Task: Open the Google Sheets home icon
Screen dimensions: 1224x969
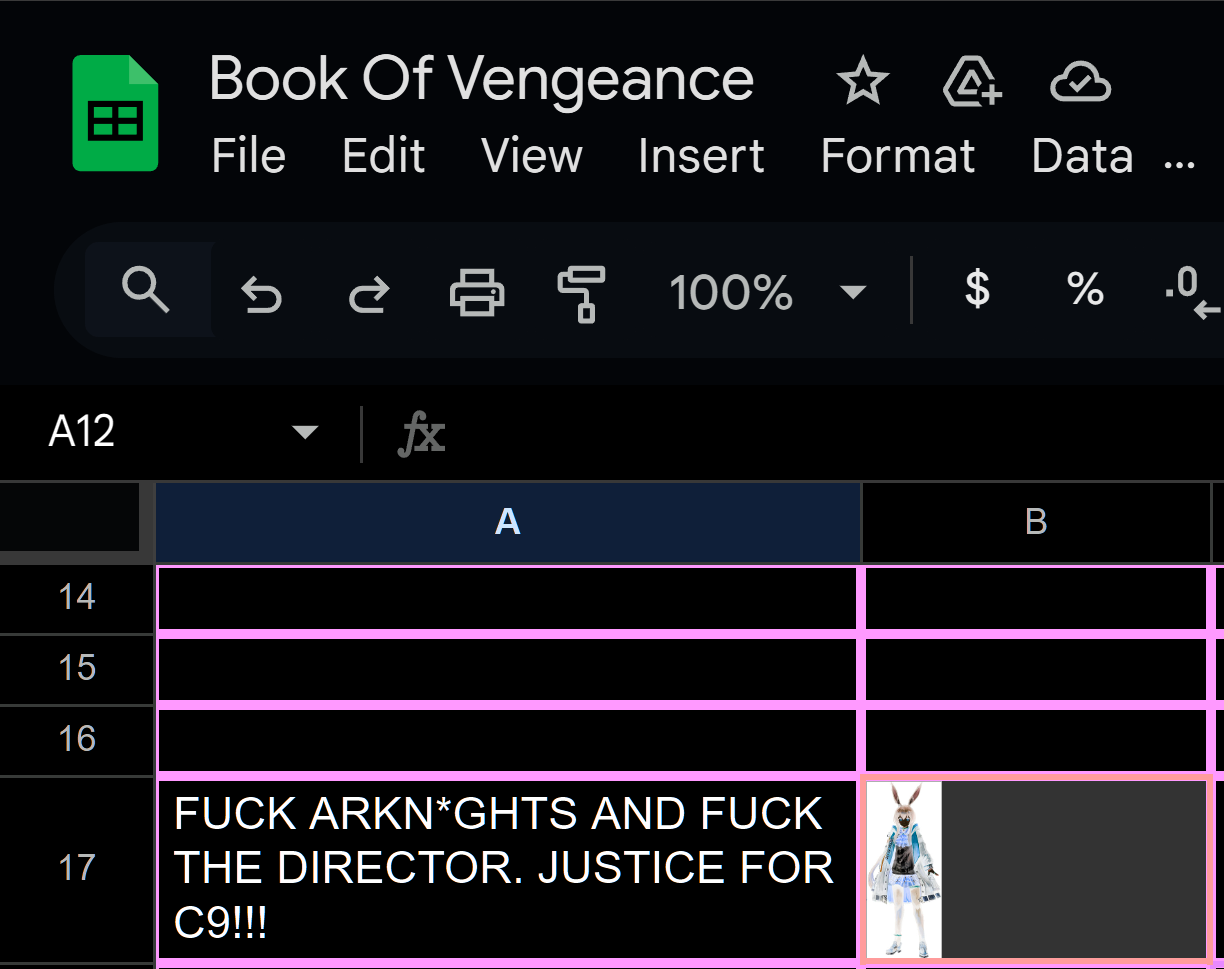Action: pyautogui.click(x=115, y=113)
